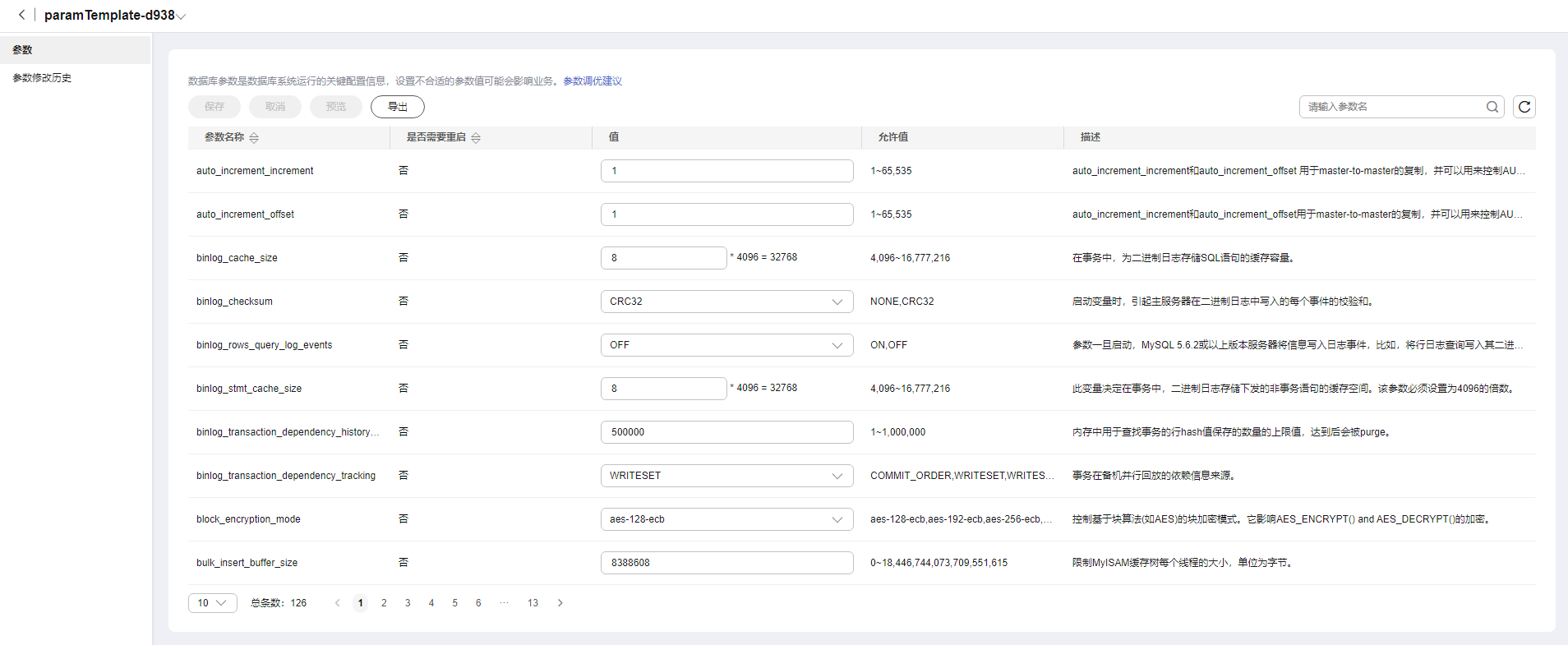Open the binlog_checksum CRC32 dropdown
The image size is (1568, 645).
727,302
